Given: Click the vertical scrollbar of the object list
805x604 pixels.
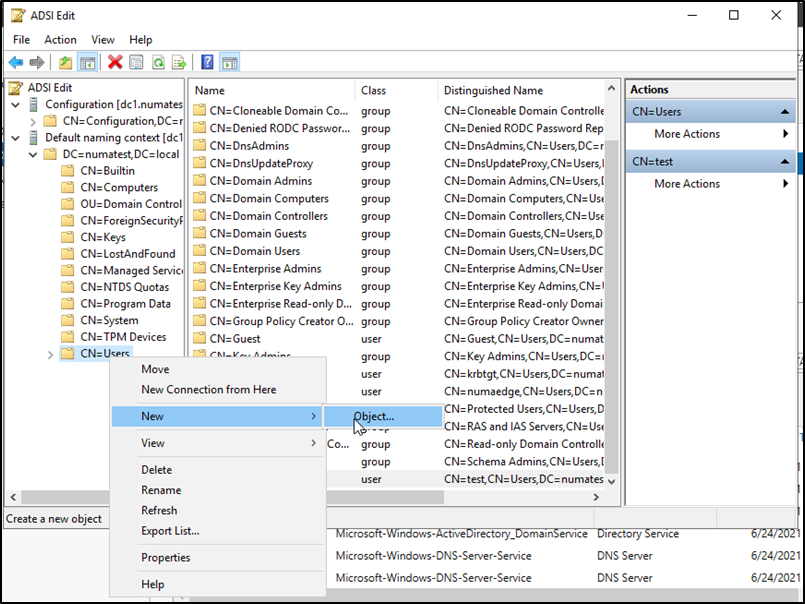Looking at the screenshot, I should point(612,300).
